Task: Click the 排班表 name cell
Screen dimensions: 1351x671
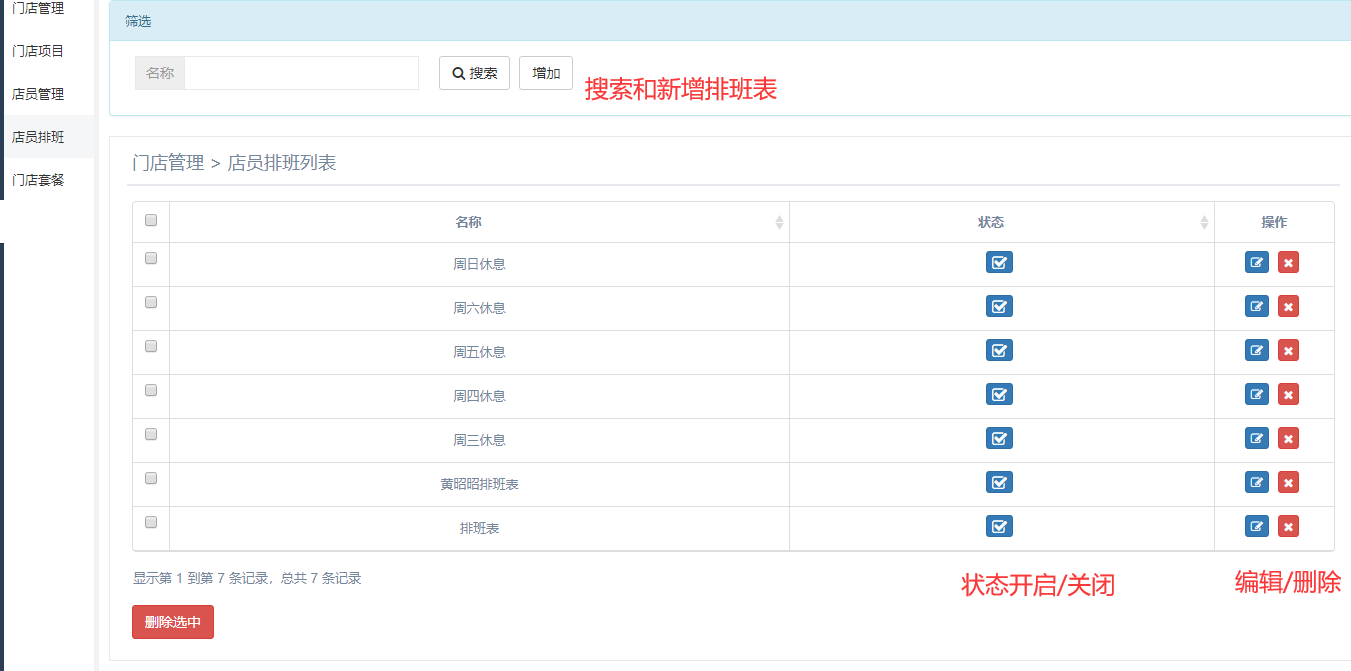Action: click(479, 528)
